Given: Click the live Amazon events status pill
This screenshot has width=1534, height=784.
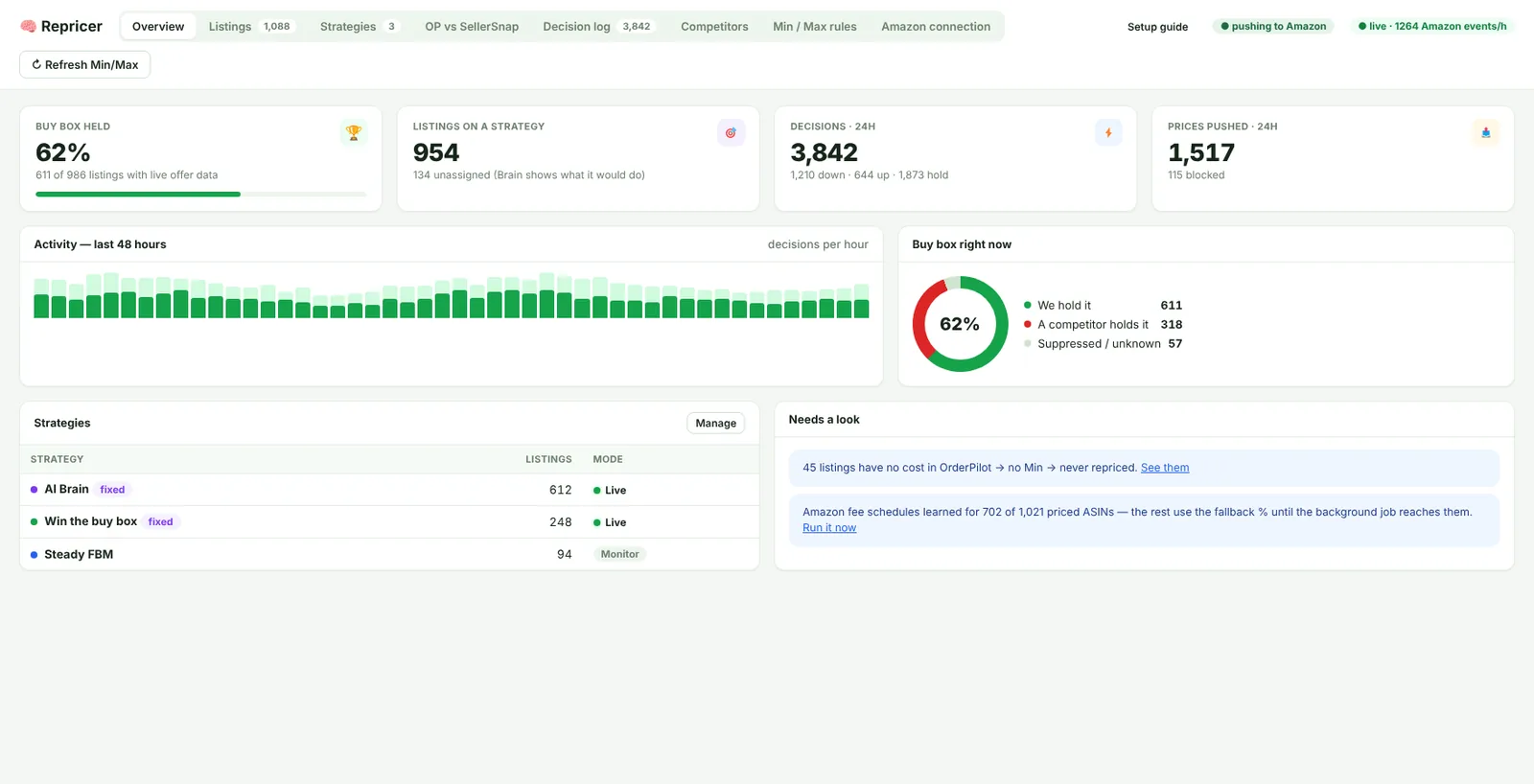Looking at the screenshot, I should [1432, 27].
